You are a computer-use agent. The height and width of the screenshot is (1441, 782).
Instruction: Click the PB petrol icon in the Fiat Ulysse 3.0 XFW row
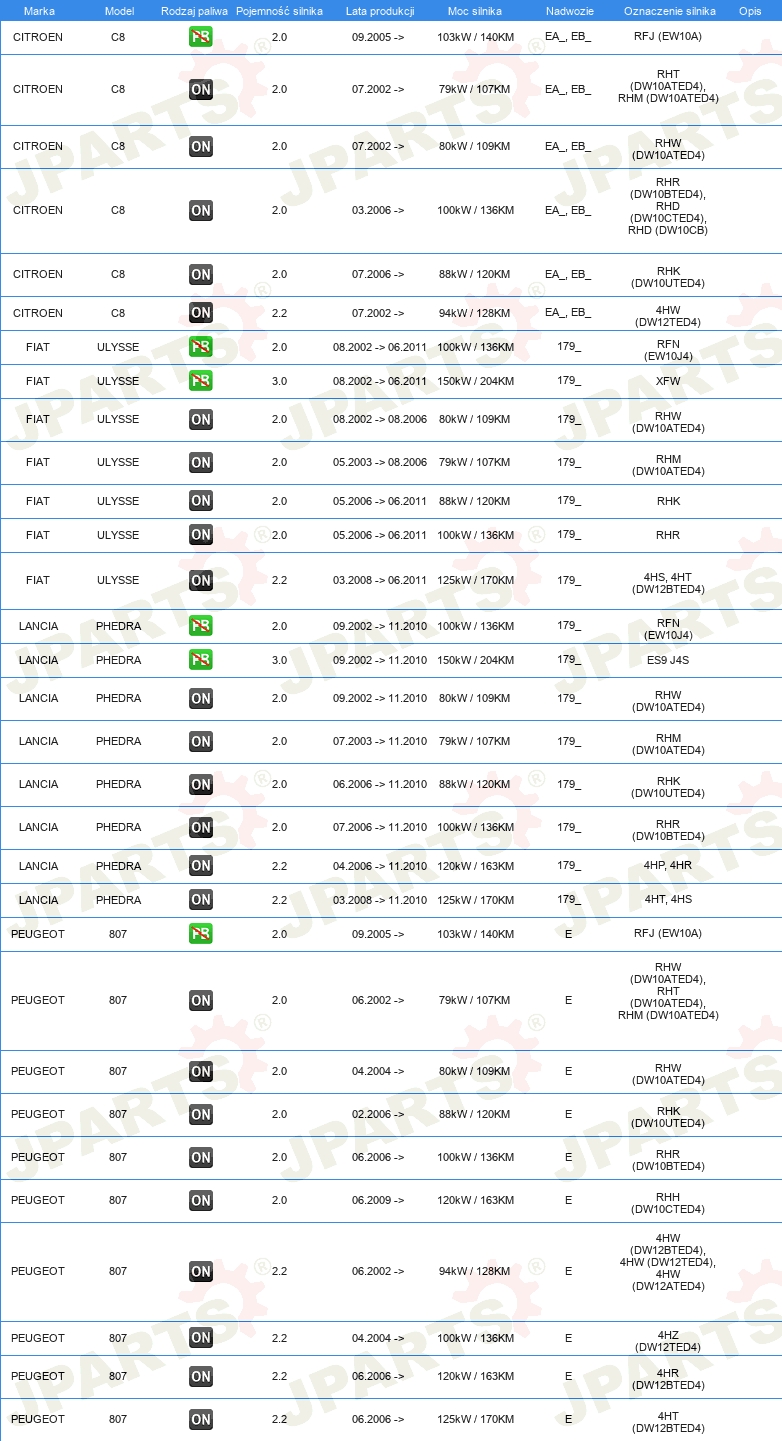[201, 381]
